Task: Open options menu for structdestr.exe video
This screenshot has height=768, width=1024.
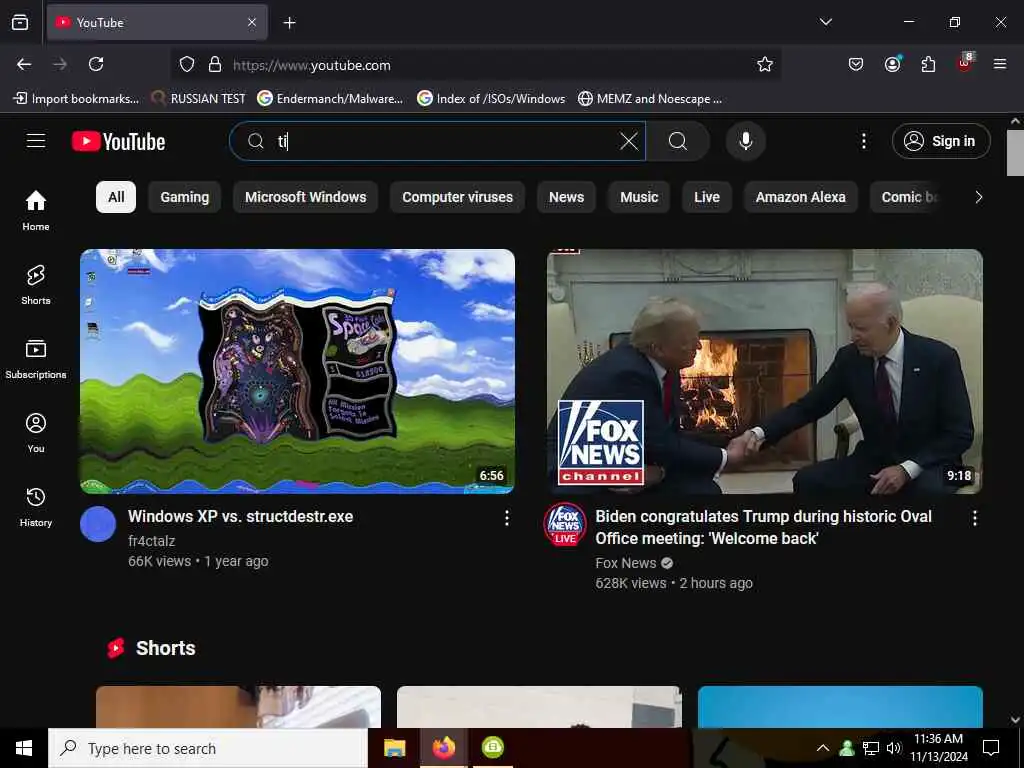Action: tap(507, 519)
